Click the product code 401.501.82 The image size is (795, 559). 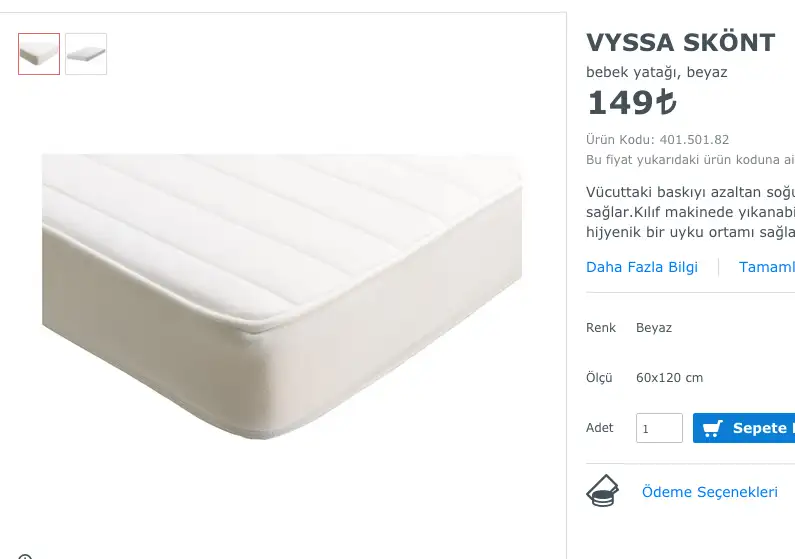click(x=694, y=139)
